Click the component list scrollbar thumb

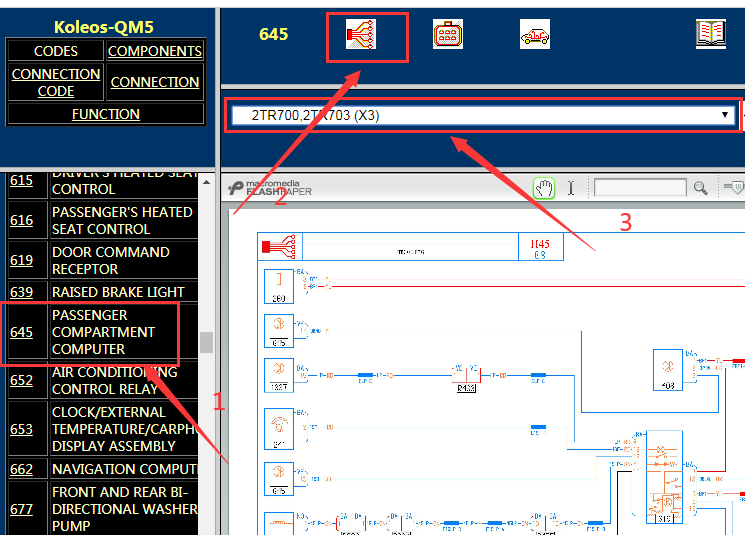[206, 342]
